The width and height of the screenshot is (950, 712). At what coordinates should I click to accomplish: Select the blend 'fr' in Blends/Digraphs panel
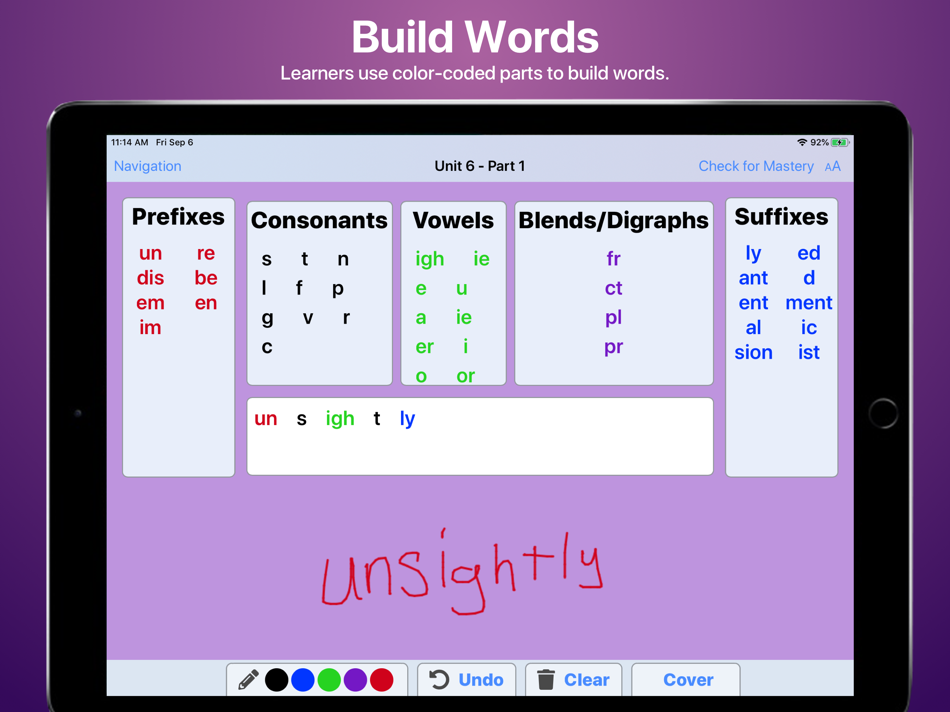[x=613, y=258]
